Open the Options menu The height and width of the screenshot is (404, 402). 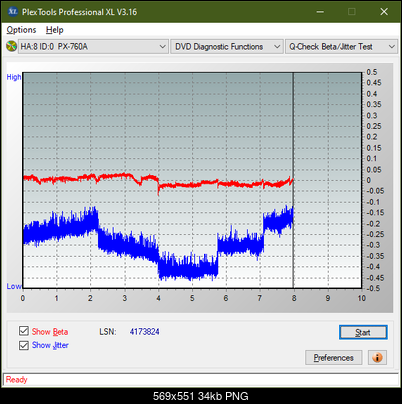21,30
